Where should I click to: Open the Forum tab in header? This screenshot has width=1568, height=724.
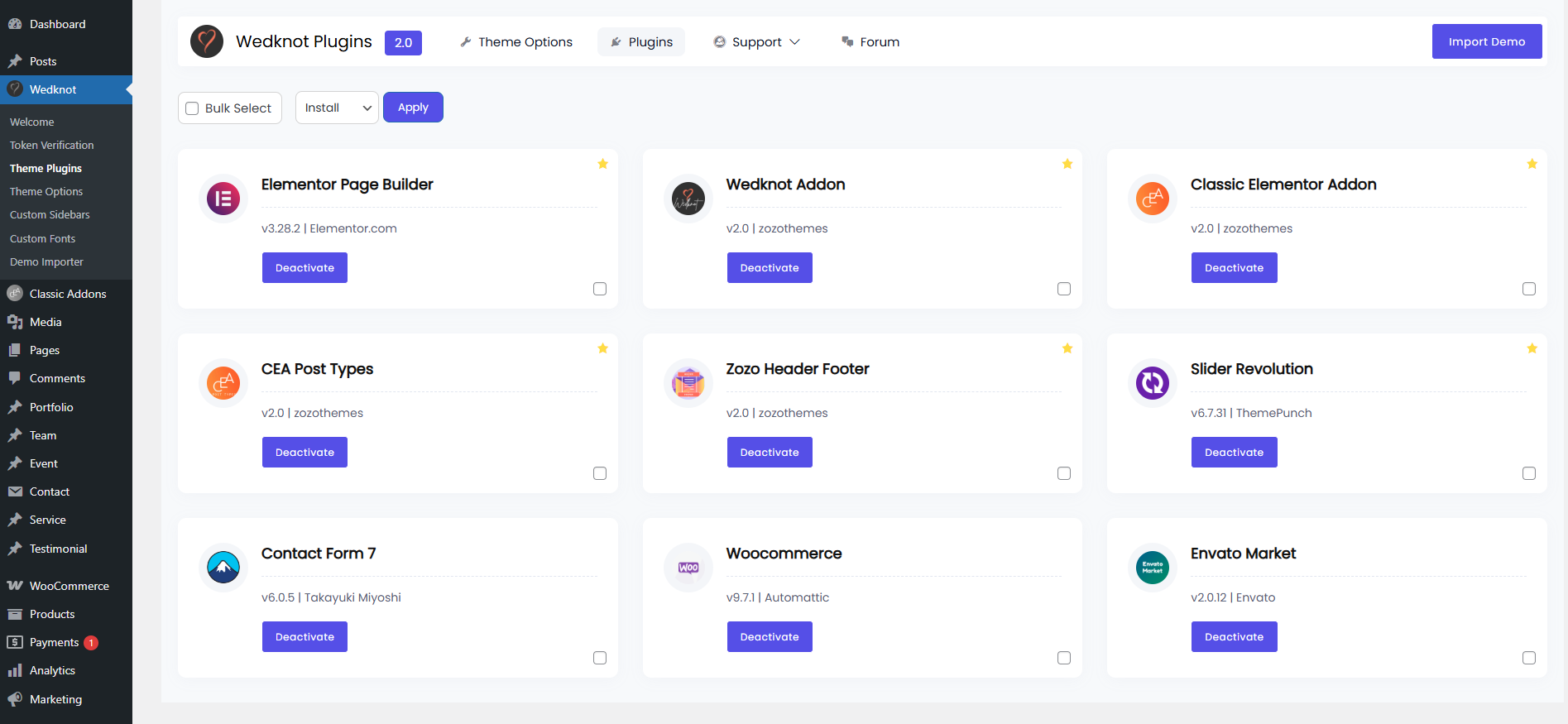point(870,42)
